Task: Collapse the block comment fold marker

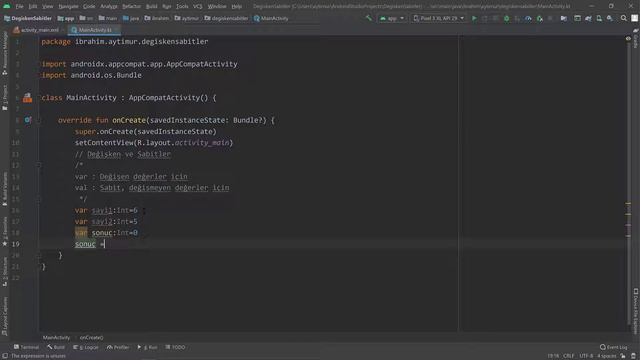Action: point(39,165)
